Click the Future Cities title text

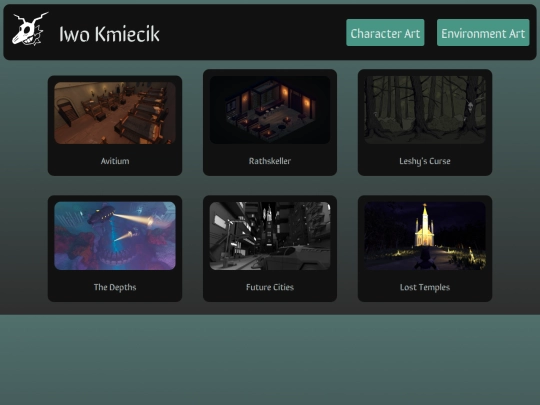point(270,287)
